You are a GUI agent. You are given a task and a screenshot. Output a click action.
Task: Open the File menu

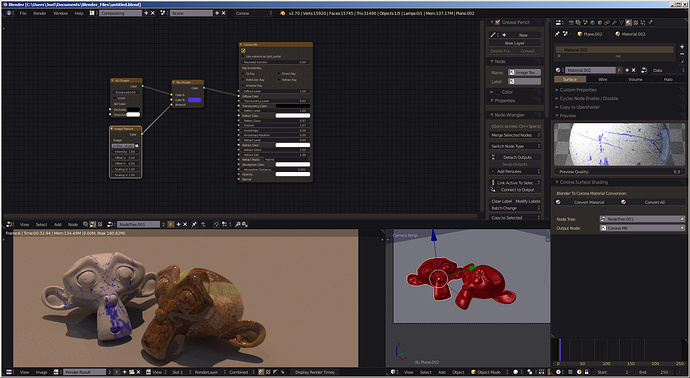tap(23, 13)
